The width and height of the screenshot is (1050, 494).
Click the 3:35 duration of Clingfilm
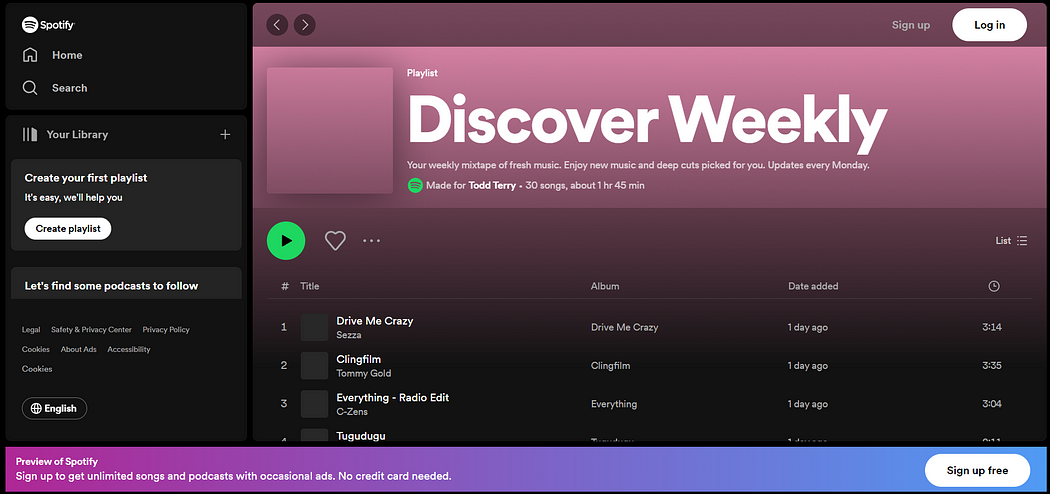(x=992, y=365)
